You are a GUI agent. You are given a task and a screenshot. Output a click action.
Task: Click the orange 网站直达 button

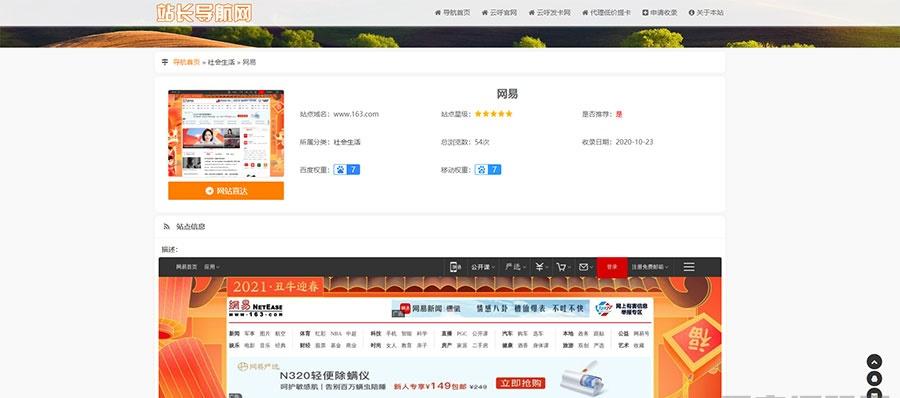226,191
